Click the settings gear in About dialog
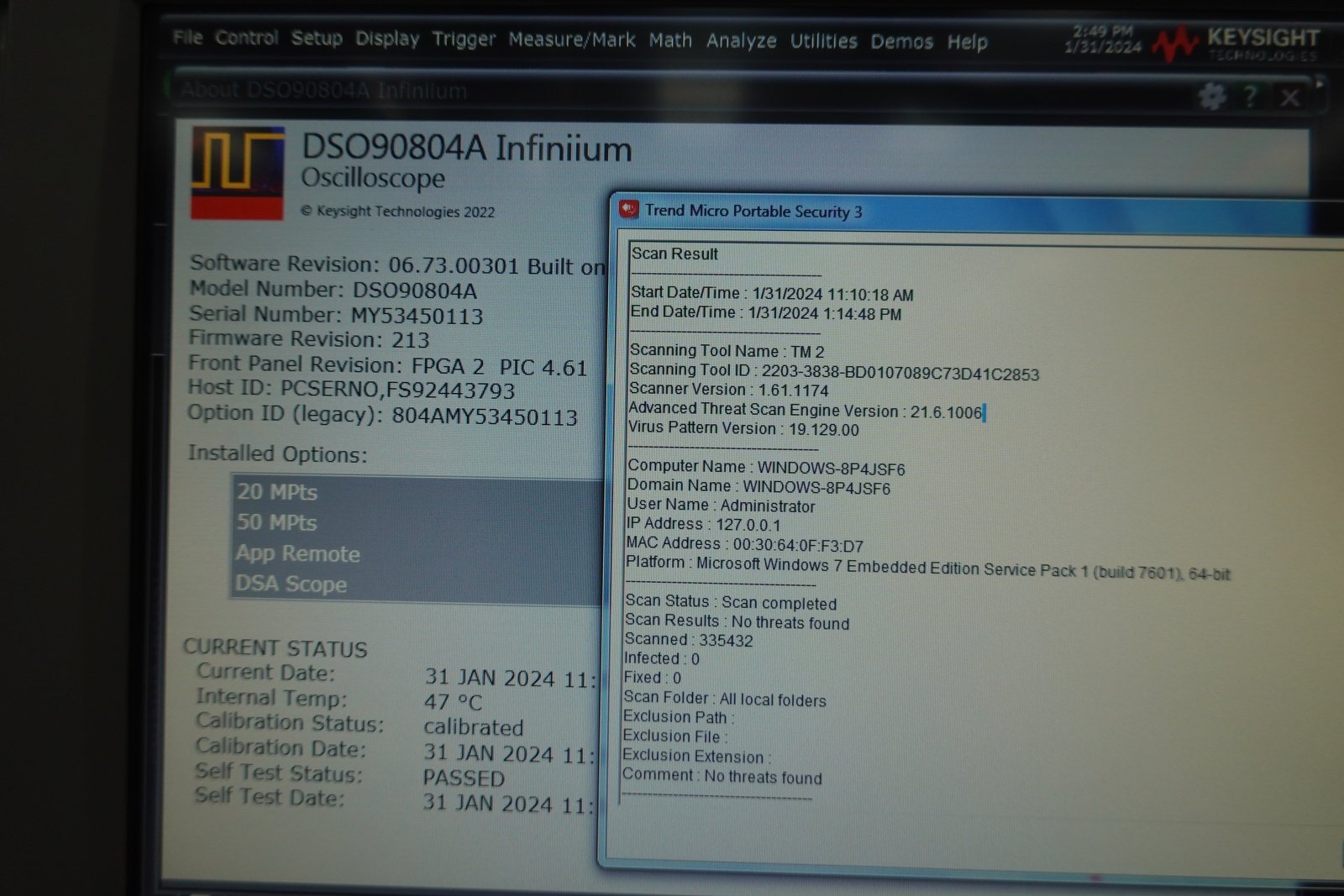1344x896 pixels. pyautogui.click(x=1211, y=97)
